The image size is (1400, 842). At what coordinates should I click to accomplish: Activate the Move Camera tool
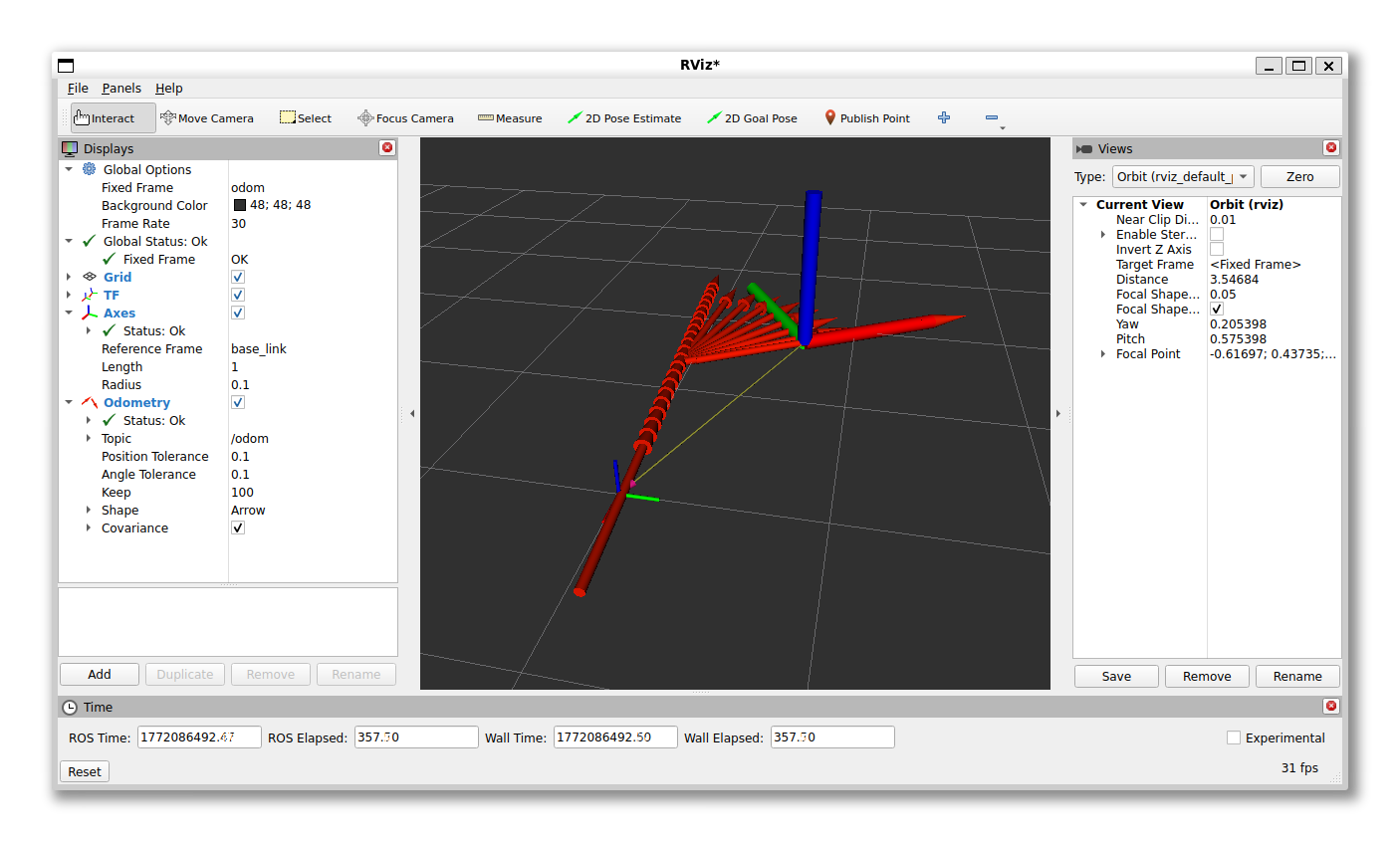(x=207, y=118)
